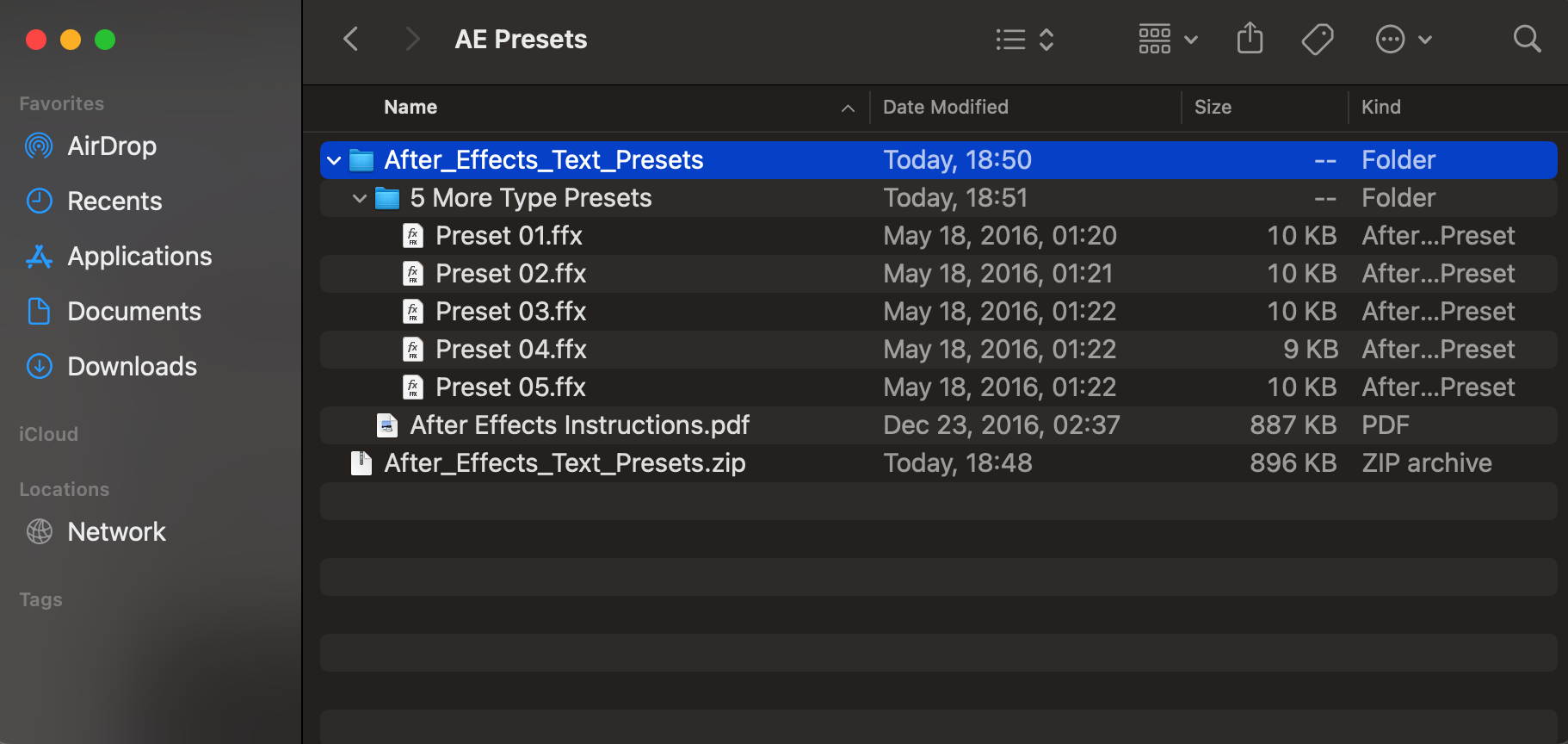
Task: Click the Preset 03.ffx file icon
Action: (x=413, y=312)
